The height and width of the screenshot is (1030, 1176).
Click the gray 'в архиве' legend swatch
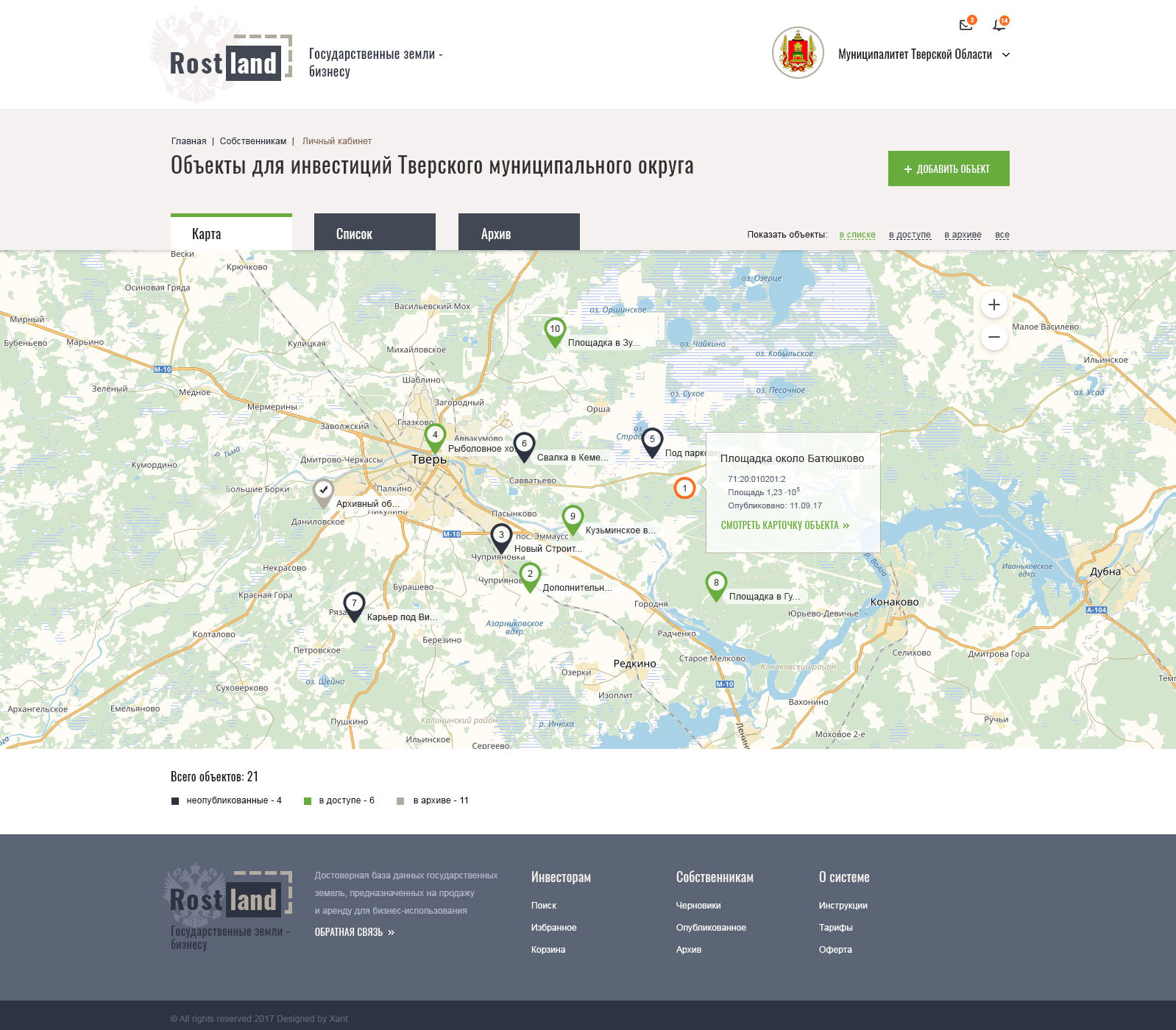point(400,801)
